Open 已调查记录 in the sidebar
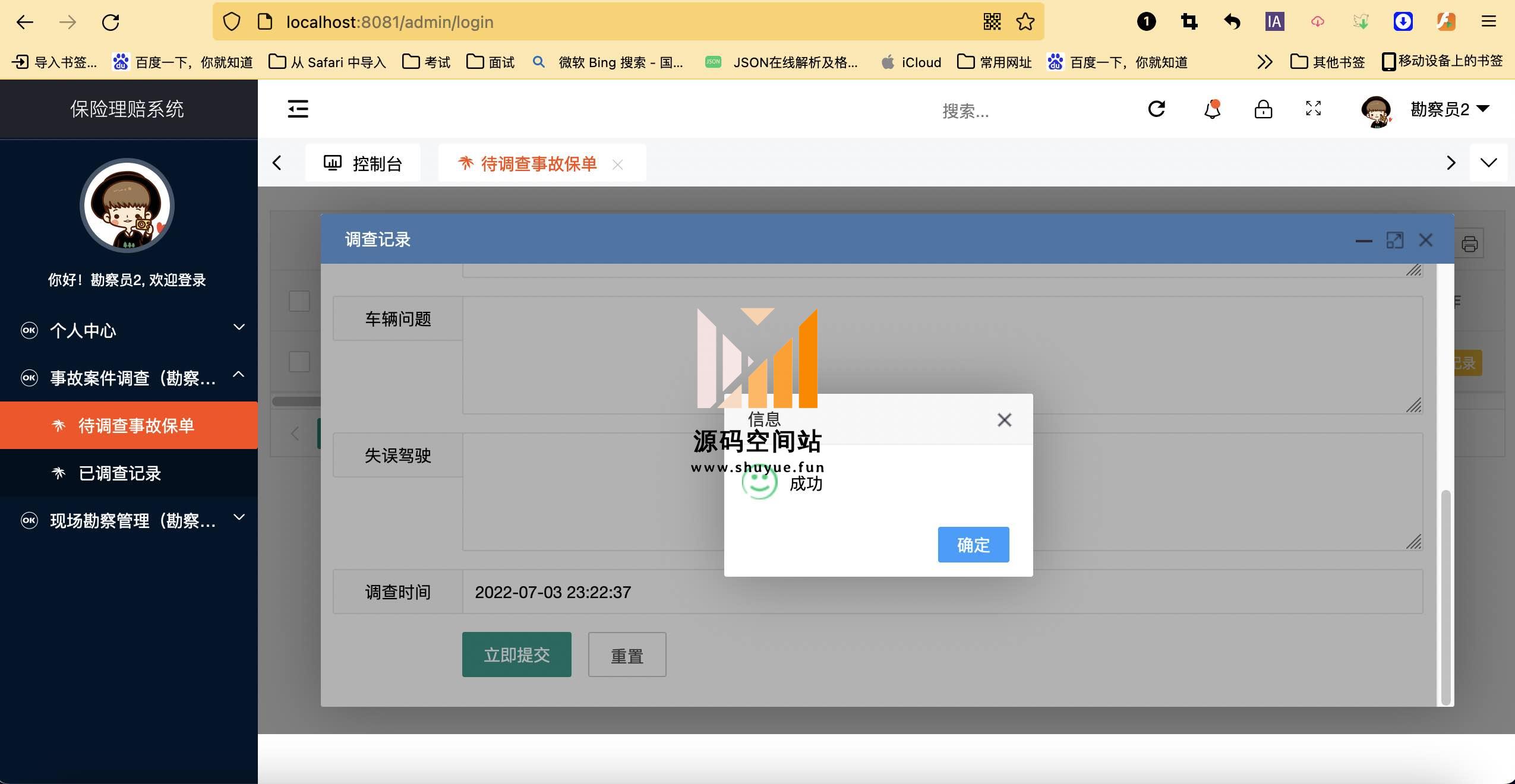 pyautogui.click(x=119, y=473)
